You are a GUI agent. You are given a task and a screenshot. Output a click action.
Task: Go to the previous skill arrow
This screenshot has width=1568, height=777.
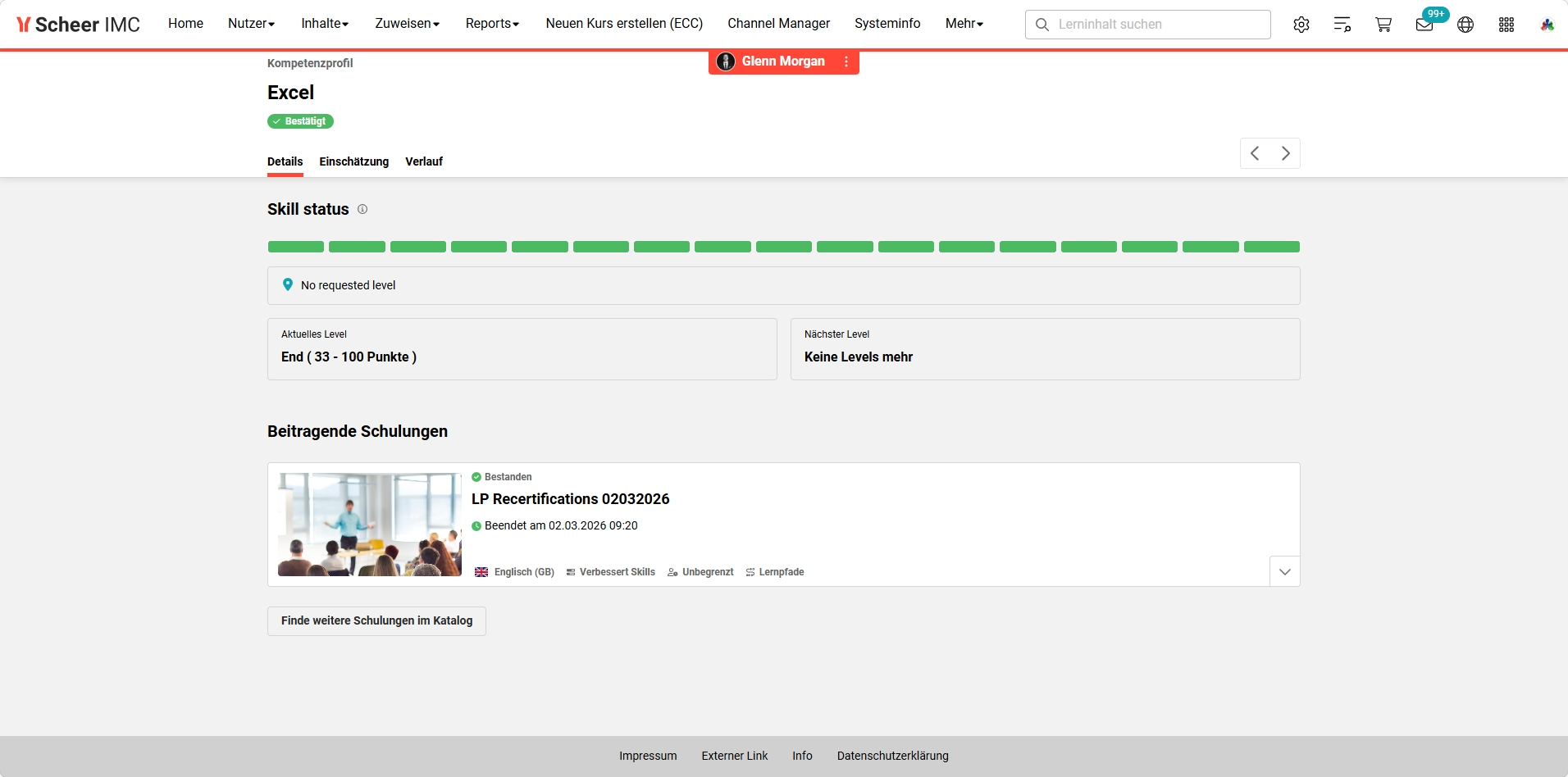[1255, 153]
